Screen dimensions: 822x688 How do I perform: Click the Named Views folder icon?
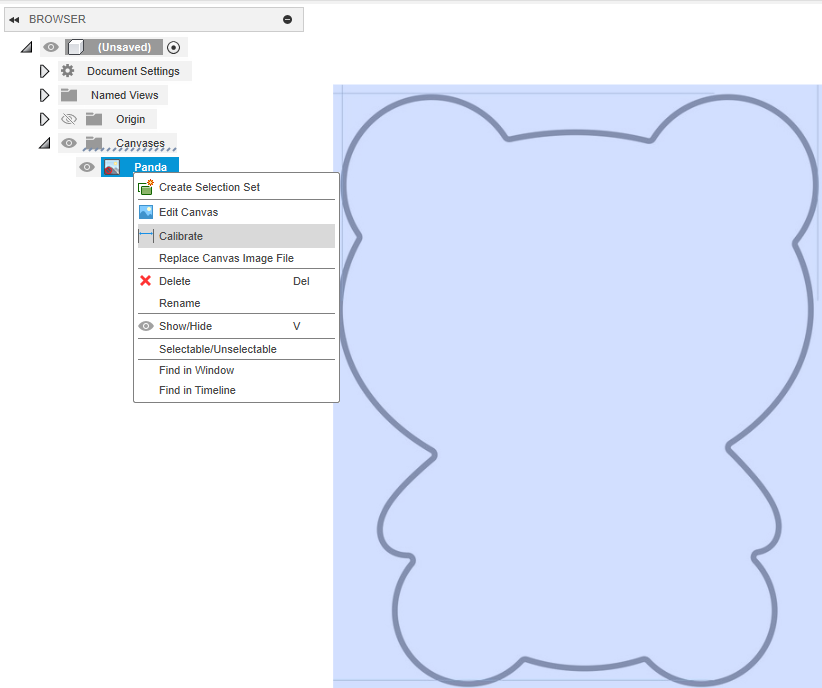pyautogui.click(x=69, y=95)
